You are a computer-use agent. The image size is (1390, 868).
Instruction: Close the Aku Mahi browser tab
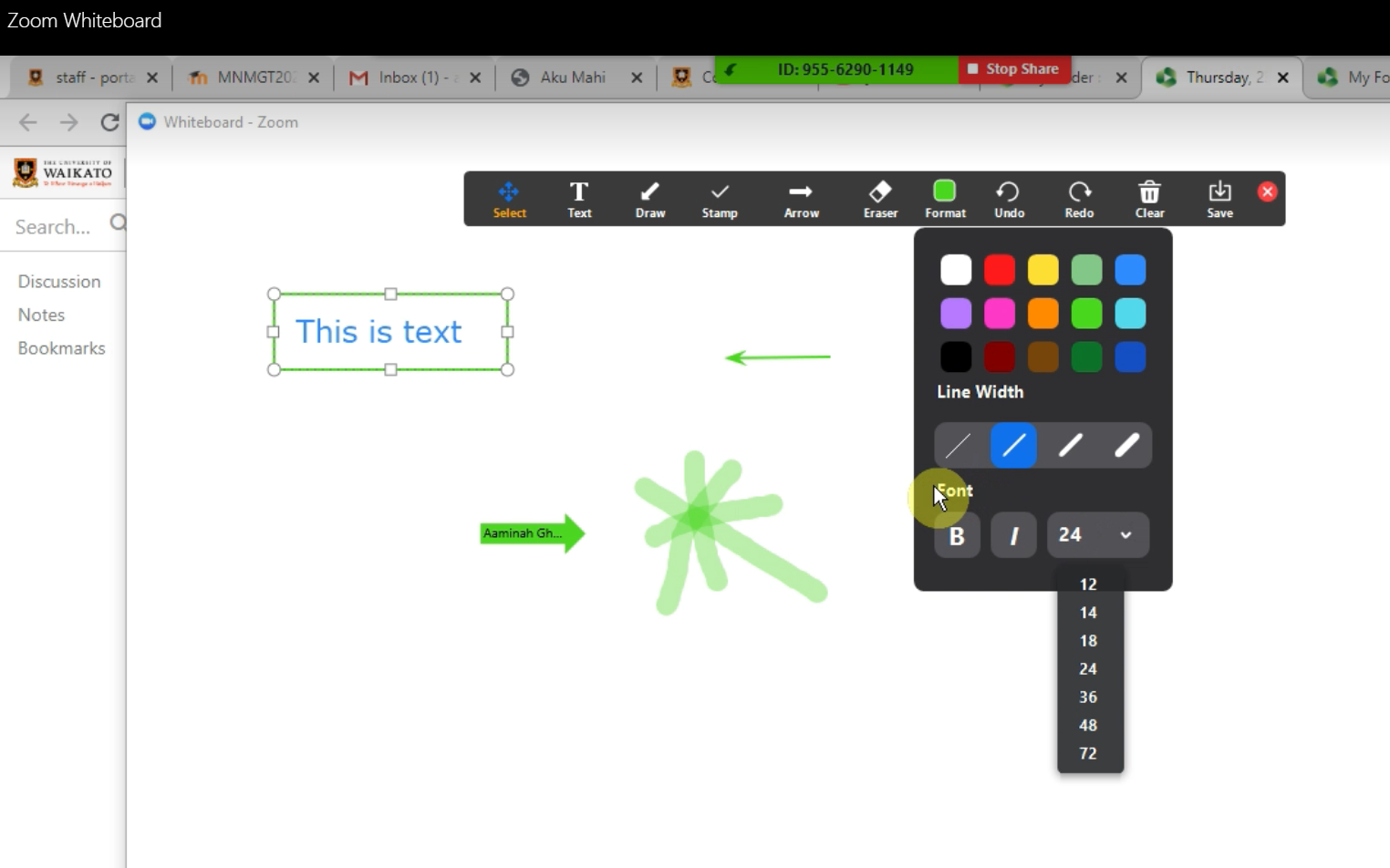(x=637, y=77)
